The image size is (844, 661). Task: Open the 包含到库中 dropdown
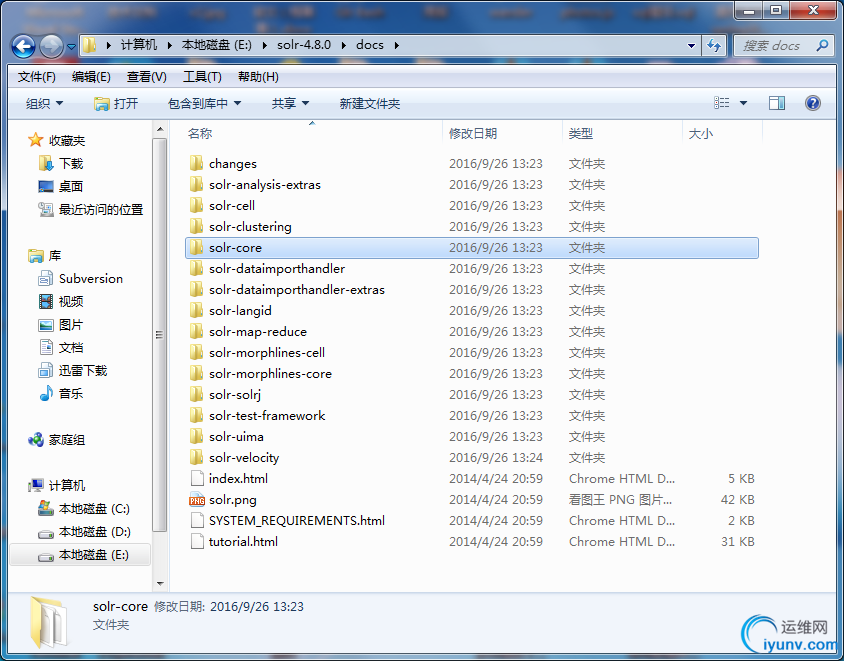(204, 103)
